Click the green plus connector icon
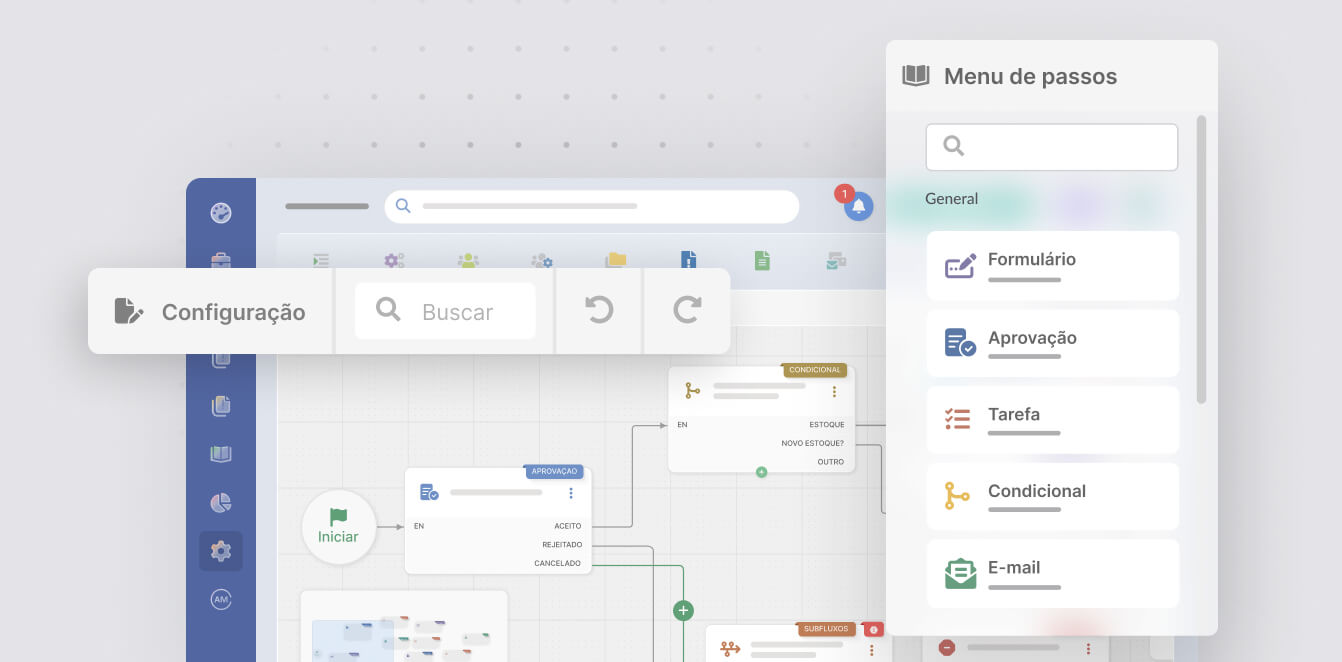This screenshot has height=662, width=1342. tap(683, 610)
